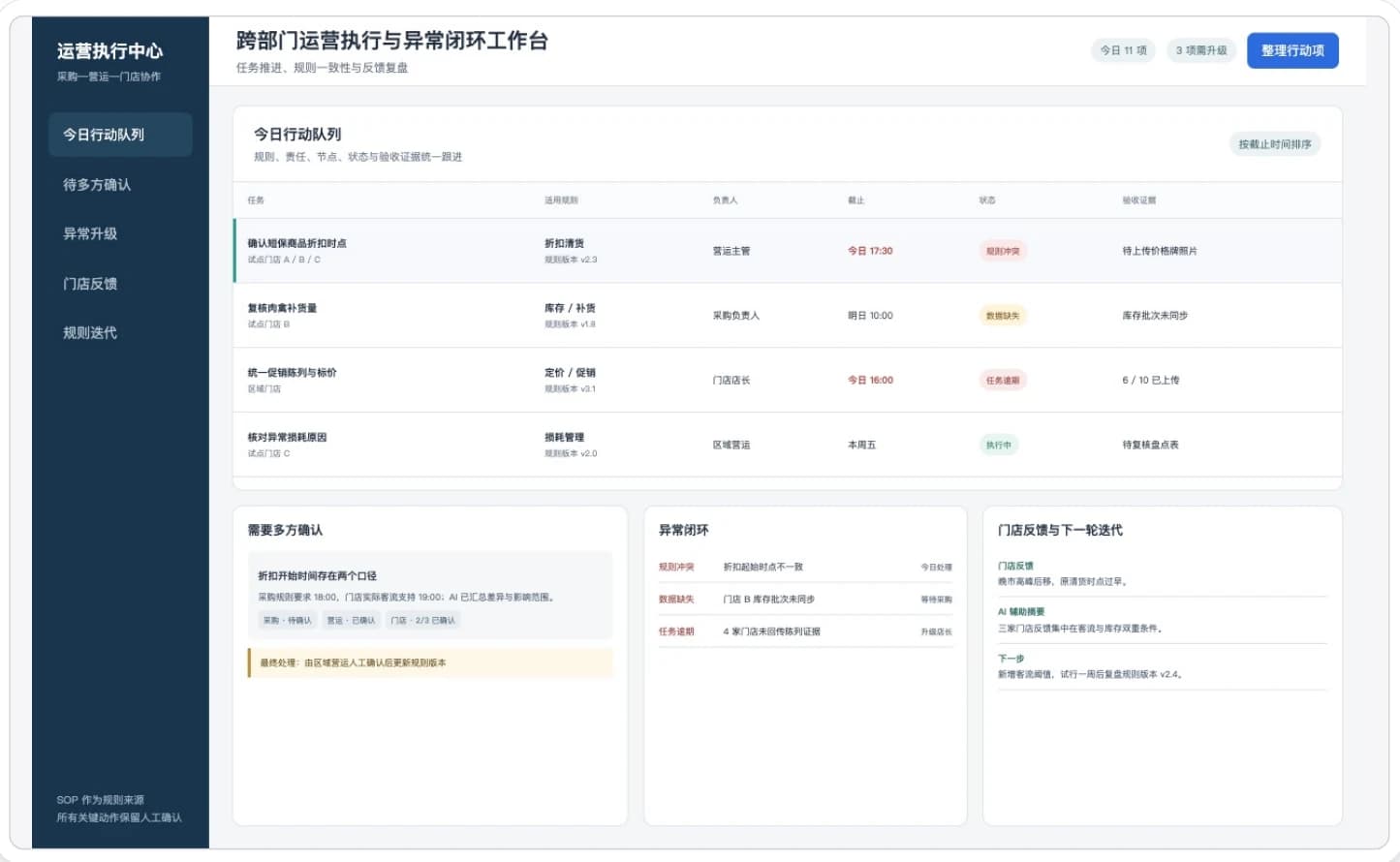Click the 验收证据 column header
The image size is (1400, 862).
coord(1139,200)
